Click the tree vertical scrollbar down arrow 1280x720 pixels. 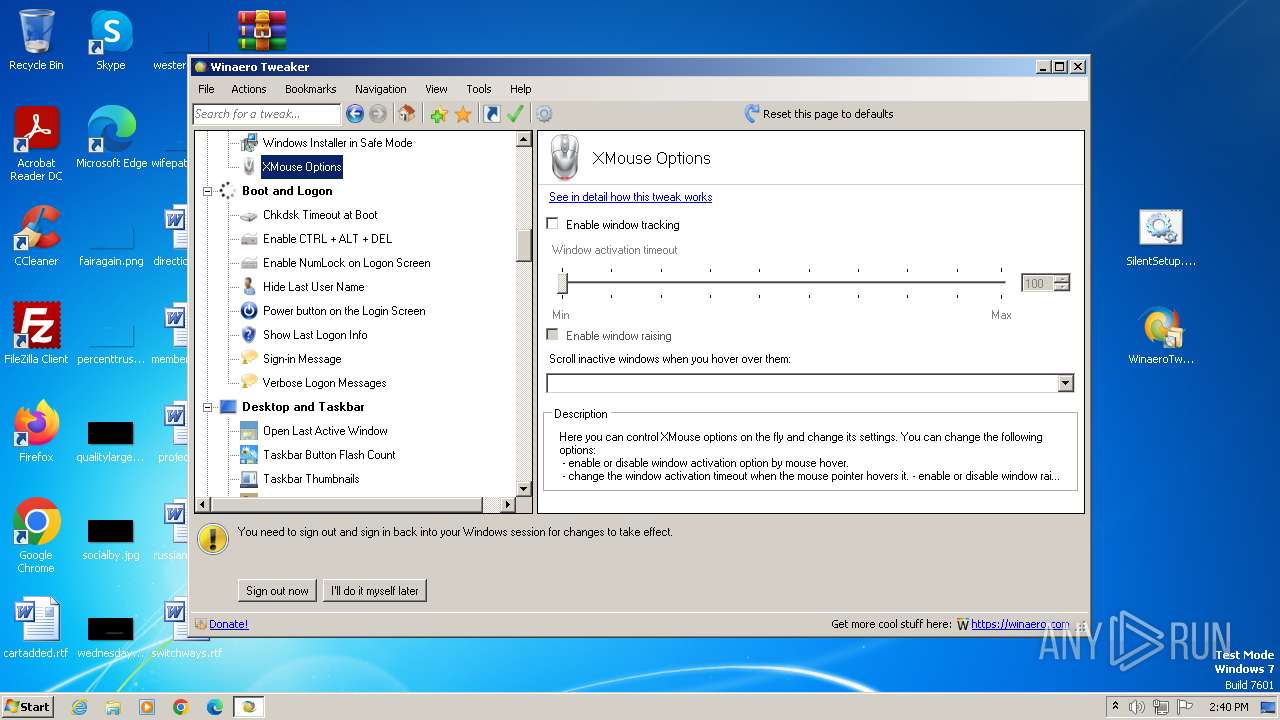pyautogui.click(x=523, y=488)
